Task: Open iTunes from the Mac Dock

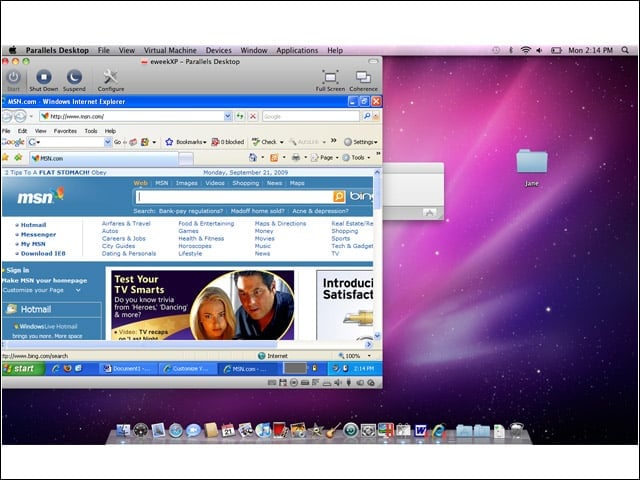Action: (x=263, y=431)
